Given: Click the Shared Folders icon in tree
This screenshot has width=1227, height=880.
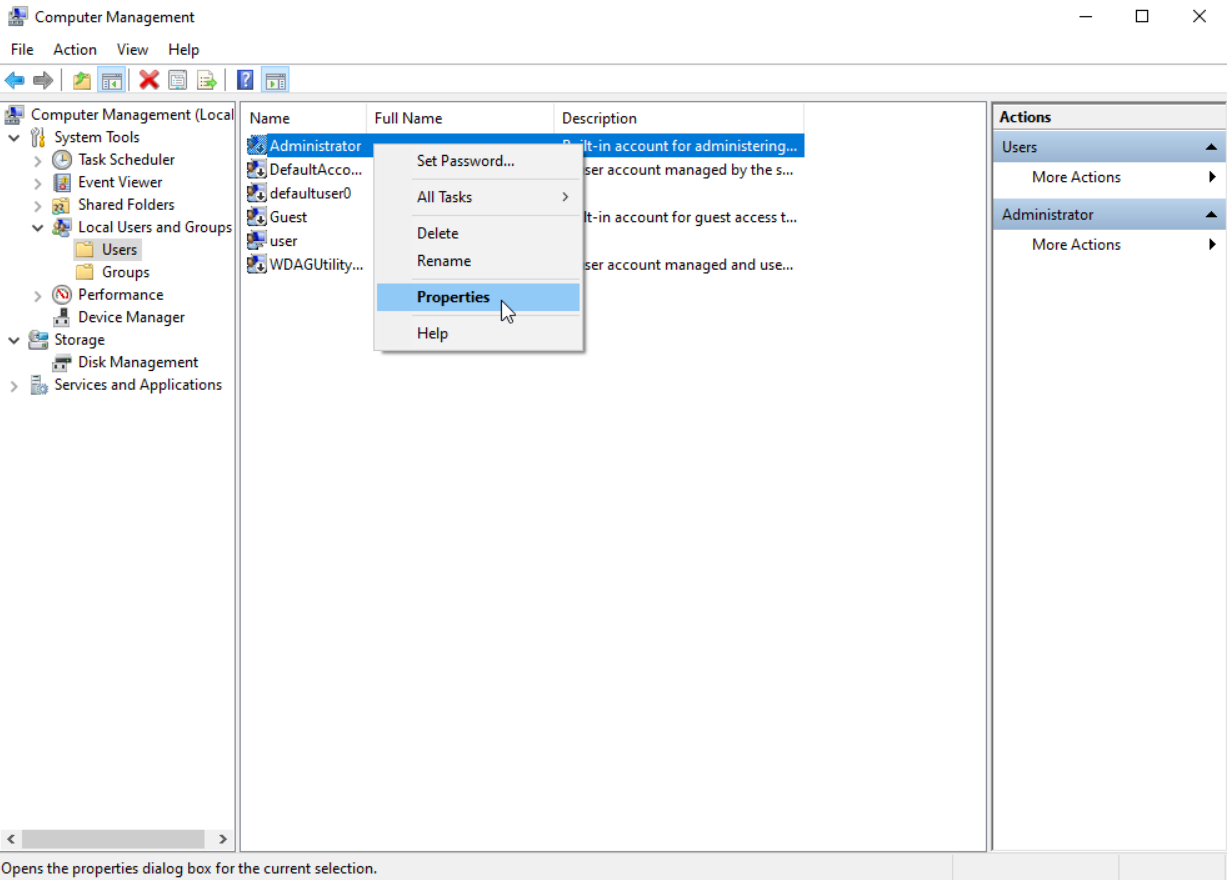Looking at the screenshot, I should (62, 205).
